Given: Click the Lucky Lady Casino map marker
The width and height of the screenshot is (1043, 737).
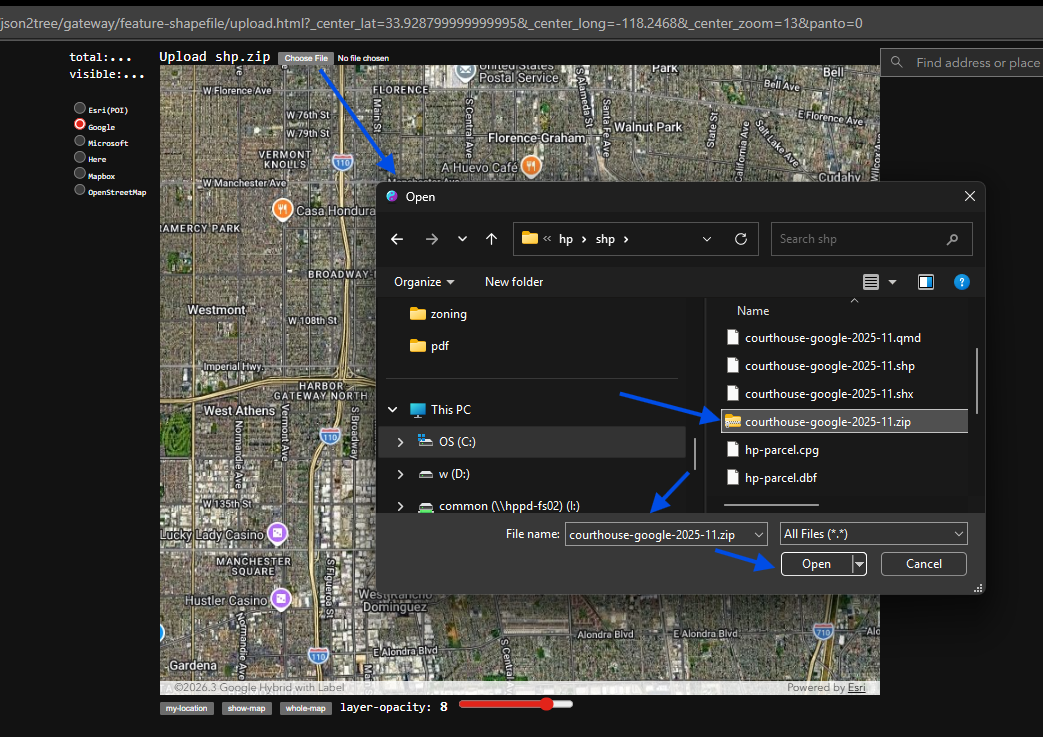Looking at the screenshot, I should coord(279,531).
